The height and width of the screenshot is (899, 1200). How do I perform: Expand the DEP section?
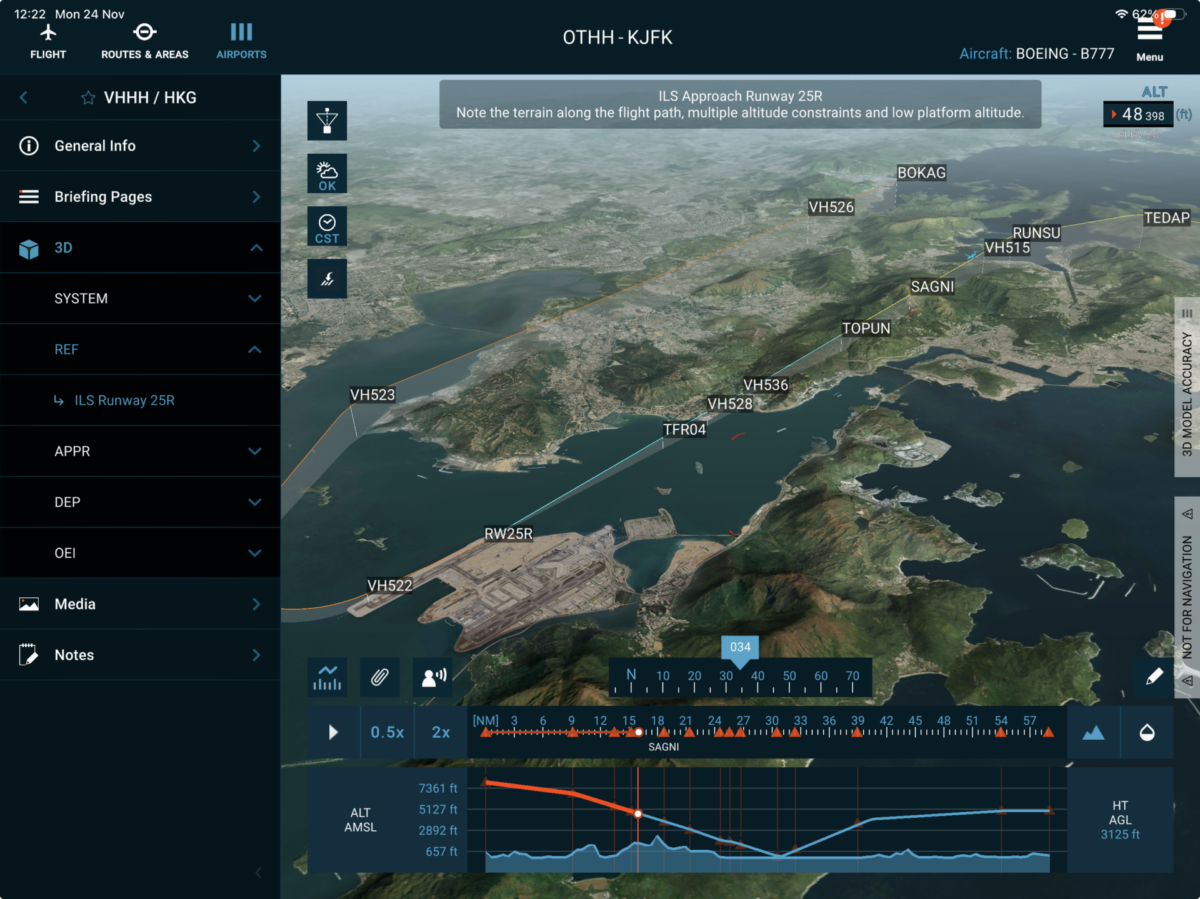tap(140, 502)
